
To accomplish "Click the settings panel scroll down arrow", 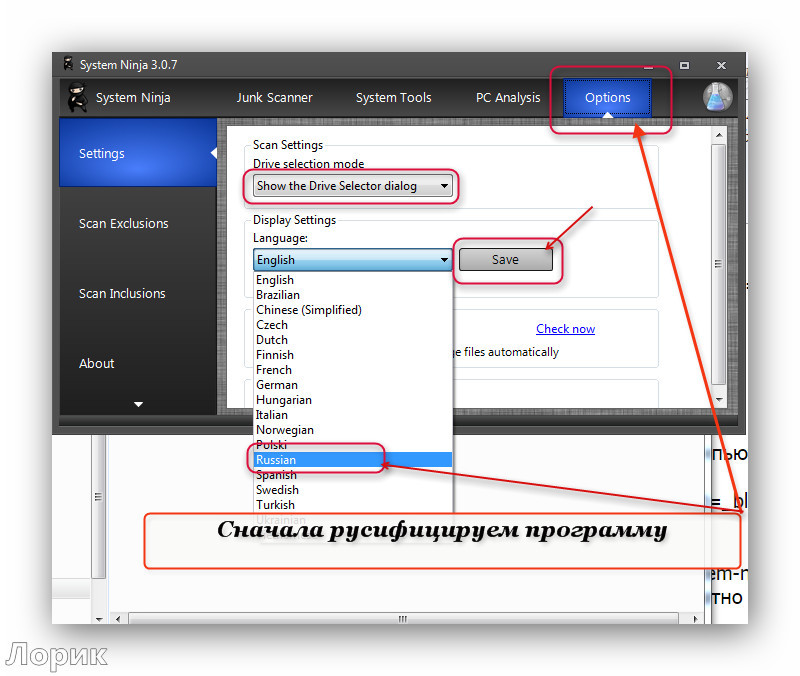I will point(719,399).
